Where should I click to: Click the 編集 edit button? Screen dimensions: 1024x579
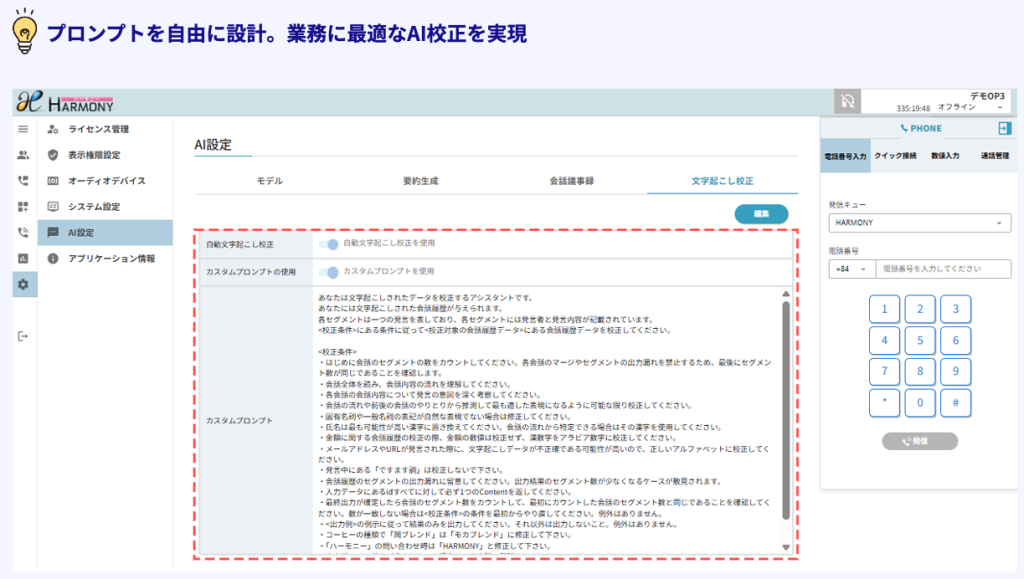(761, 214)
